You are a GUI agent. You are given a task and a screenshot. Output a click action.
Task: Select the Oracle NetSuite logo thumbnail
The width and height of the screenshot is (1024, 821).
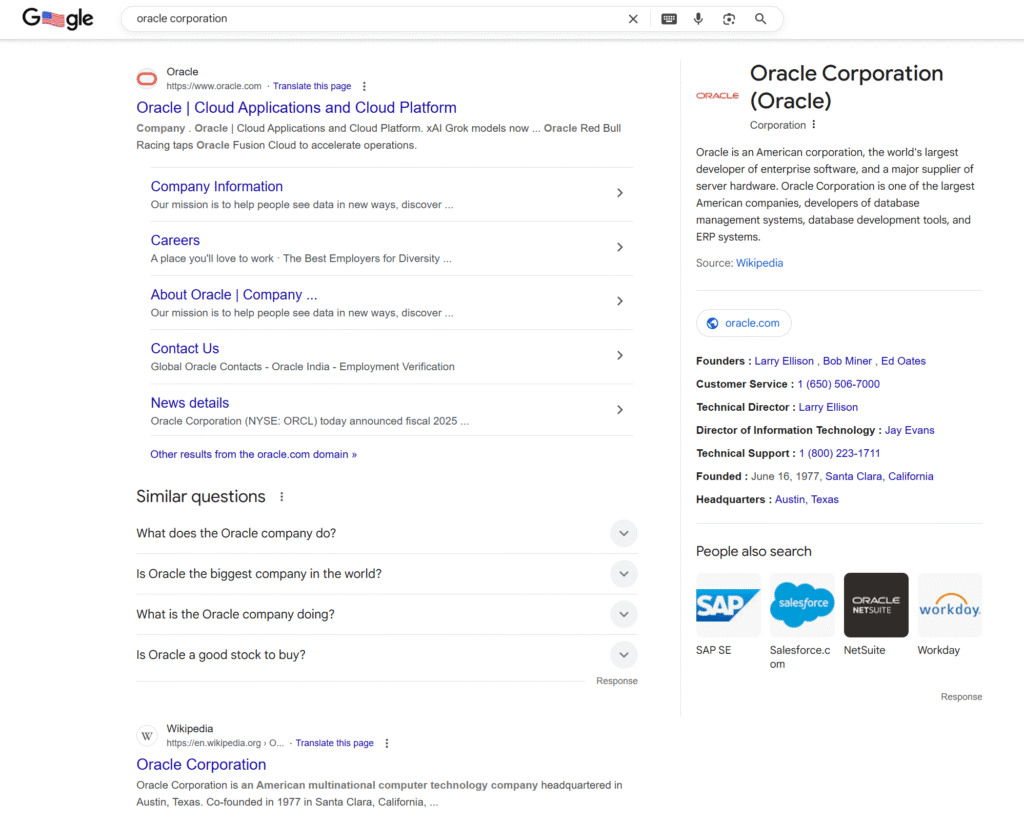click(x=876, y=605)
